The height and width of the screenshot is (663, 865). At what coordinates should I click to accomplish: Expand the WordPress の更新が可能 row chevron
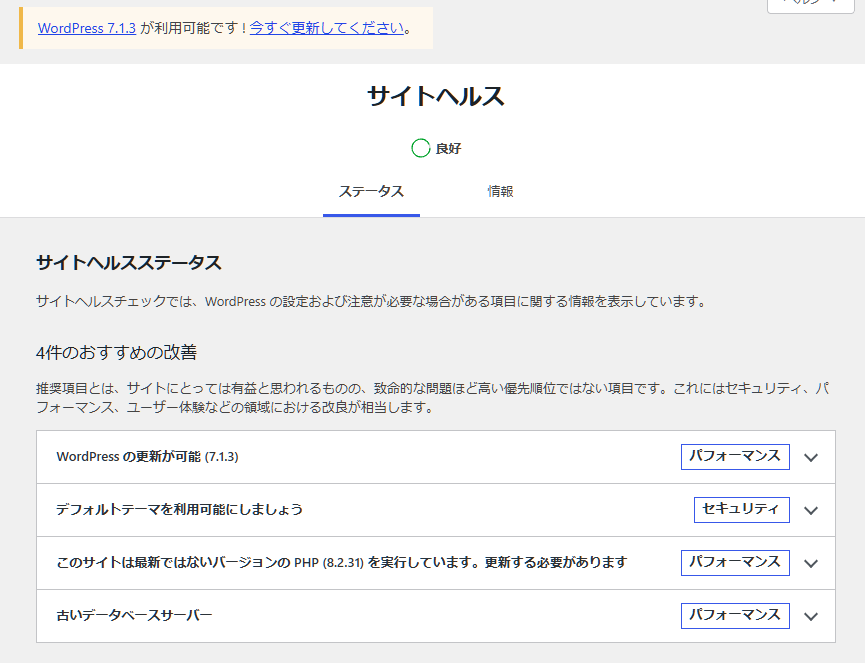point(810,457)
